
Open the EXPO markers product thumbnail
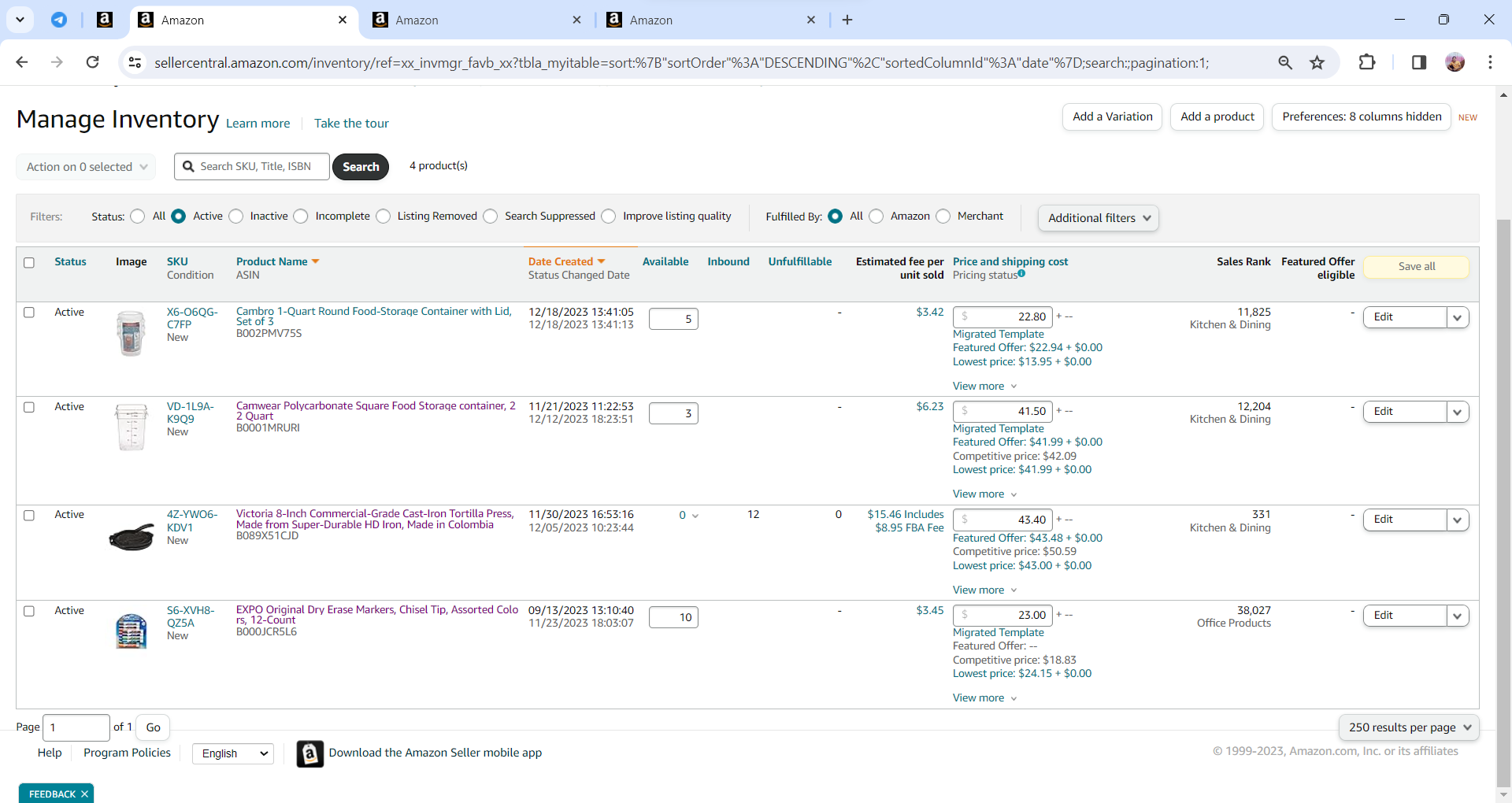(131, 631)
